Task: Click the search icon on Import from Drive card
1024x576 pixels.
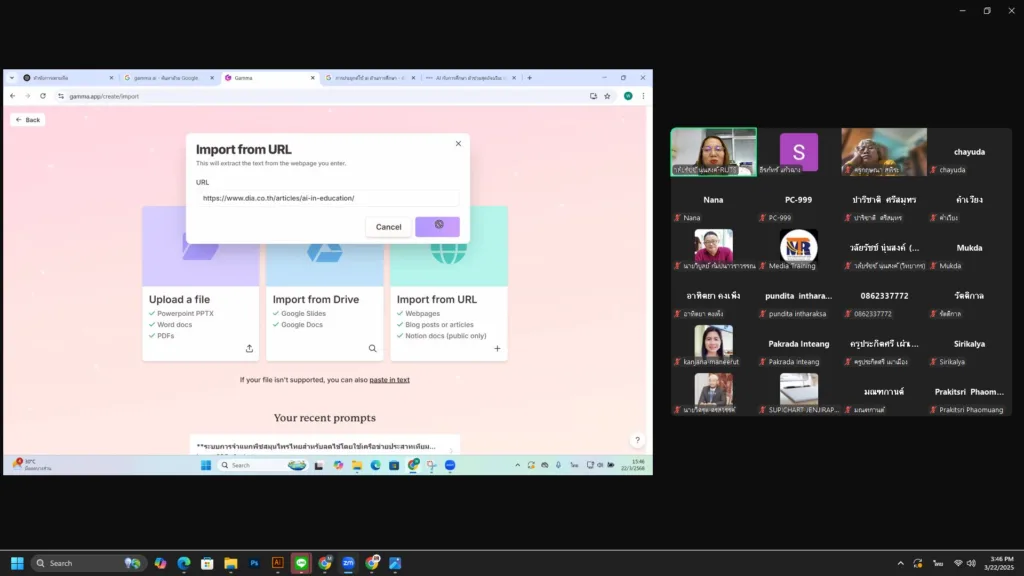Action: tap(373, 349)
